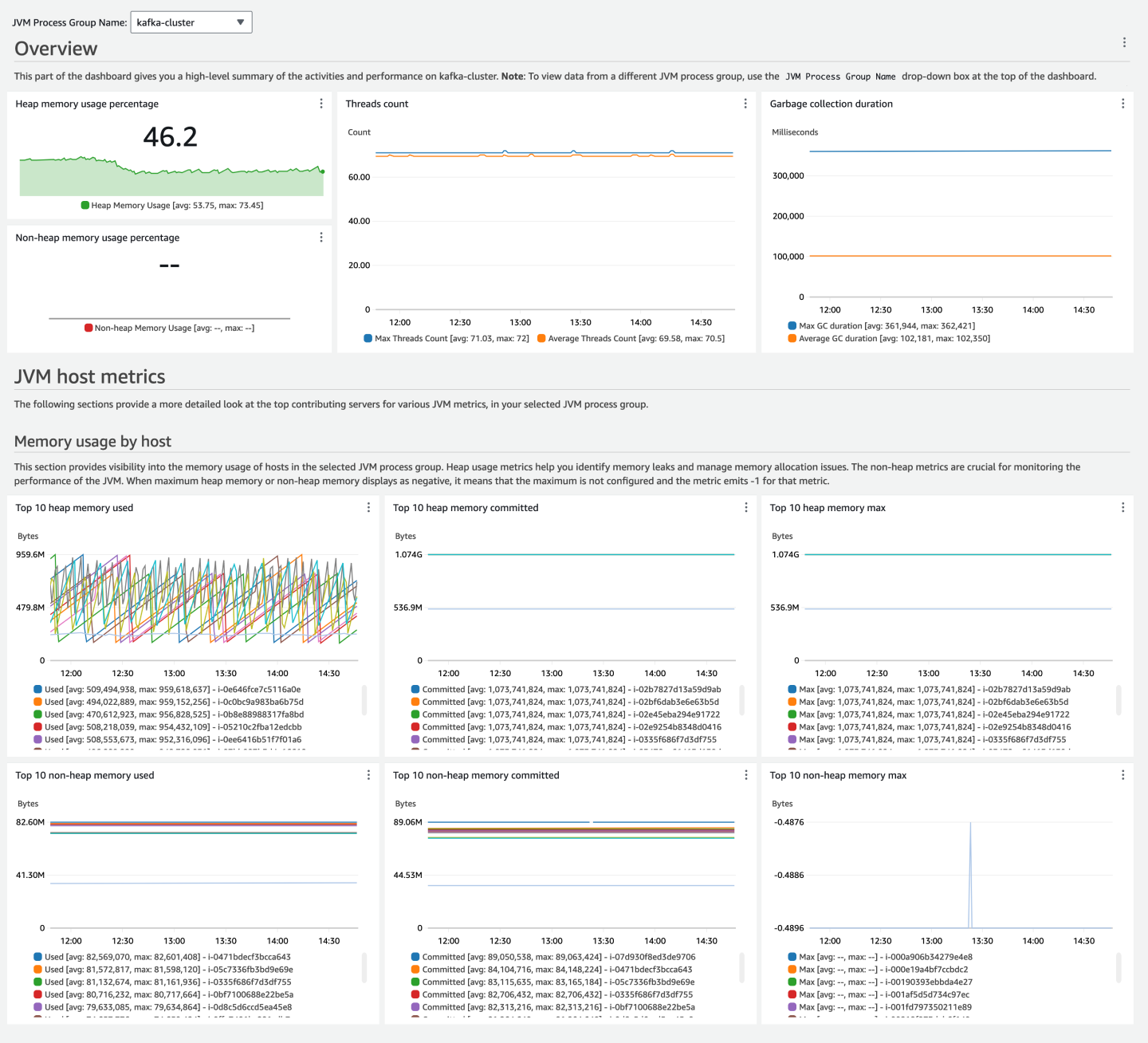Screen dimensions: 1148x1043
Task: Open the Heap memory usage percentage widget menu
Action: 320,104
